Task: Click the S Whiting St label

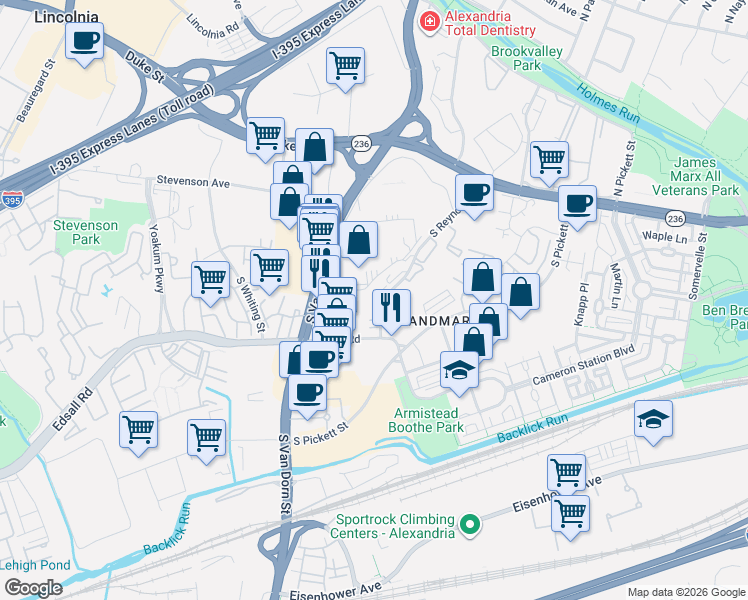Action: click(x=251, y=305)
